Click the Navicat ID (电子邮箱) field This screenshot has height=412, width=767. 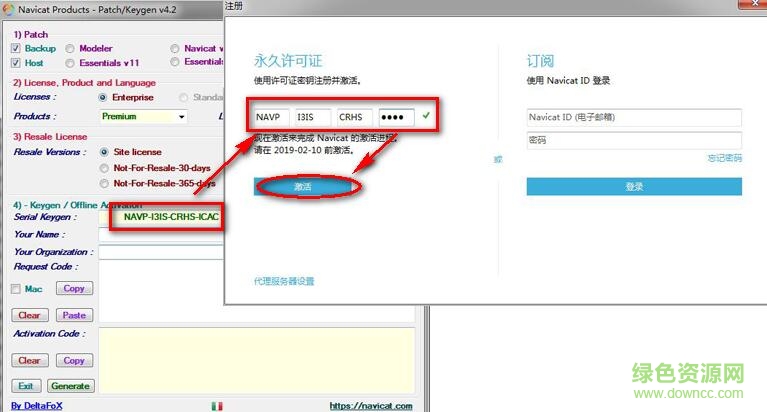click(634, 117)
